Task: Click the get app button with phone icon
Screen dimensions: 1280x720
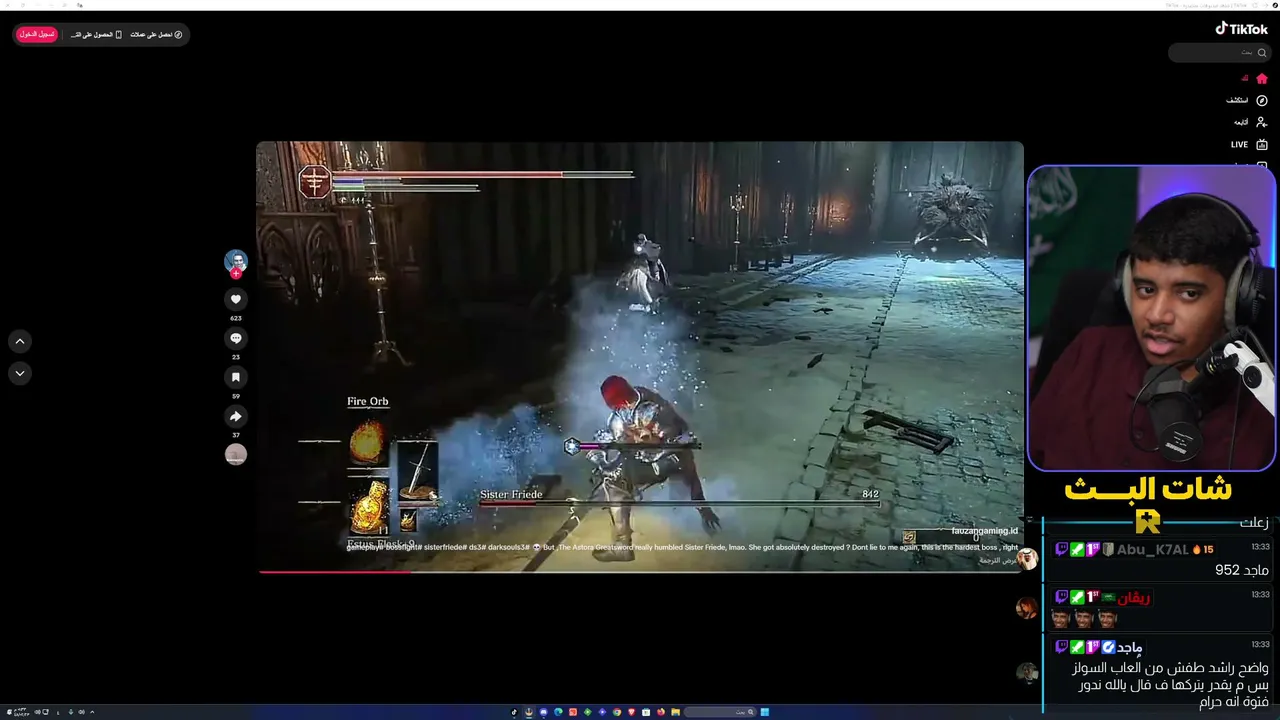Action: pos(96,34)
